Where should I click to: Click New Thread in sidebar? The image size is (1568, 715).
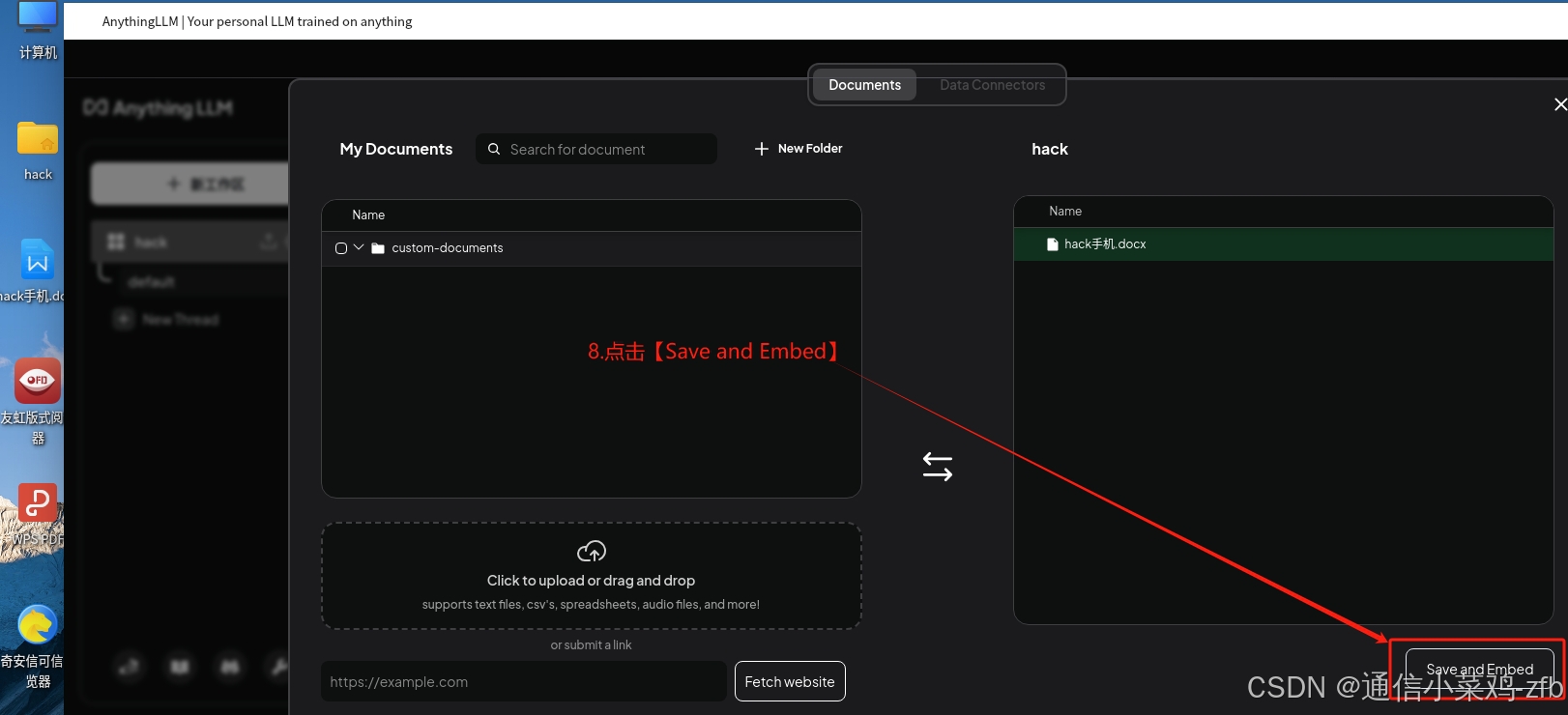pyautogui.click(x=180, y=319)
